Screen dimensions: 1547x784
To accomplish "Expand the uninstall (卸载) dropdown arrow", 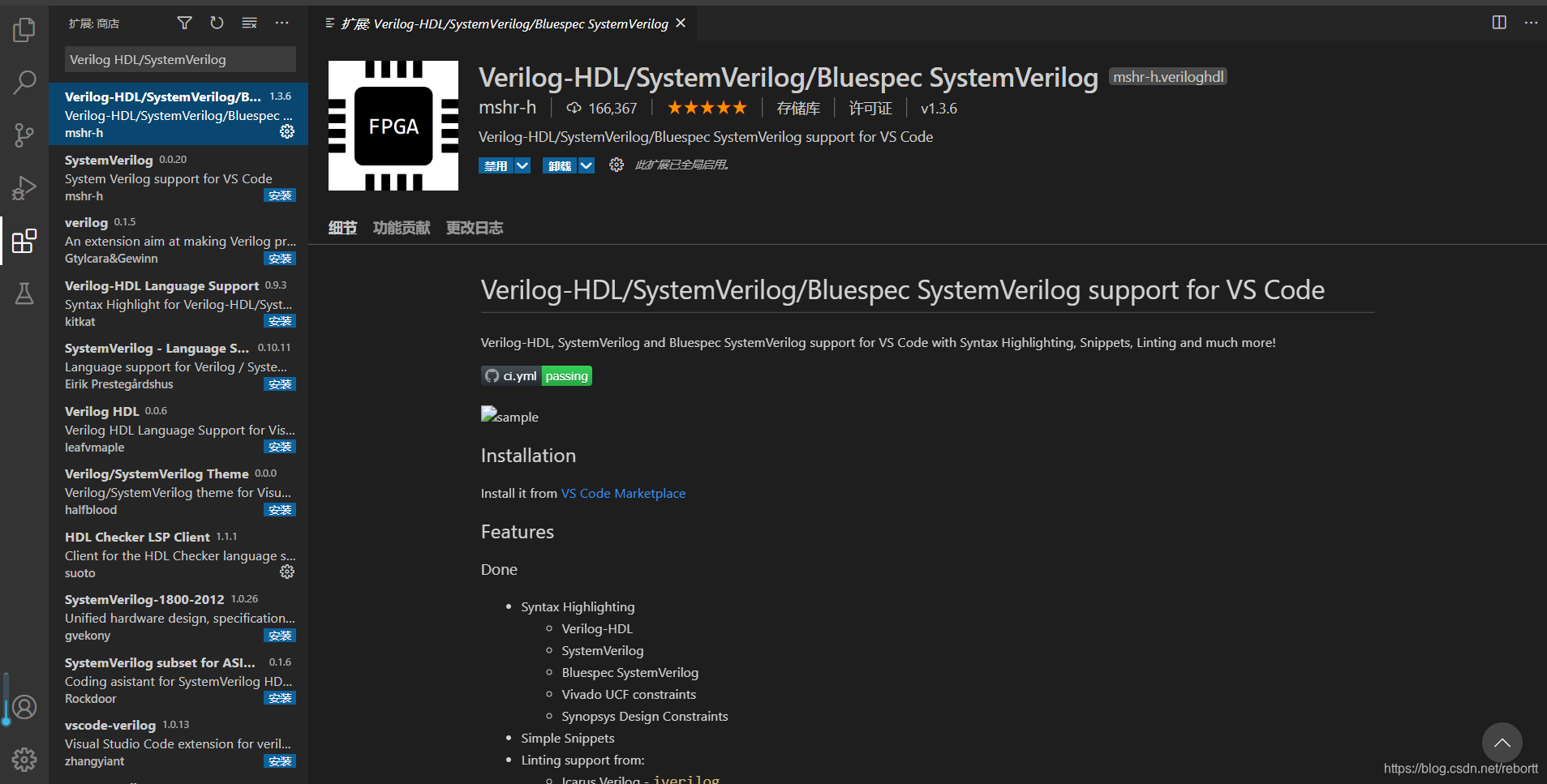I will pyautogui.click(x=587, y=165).
